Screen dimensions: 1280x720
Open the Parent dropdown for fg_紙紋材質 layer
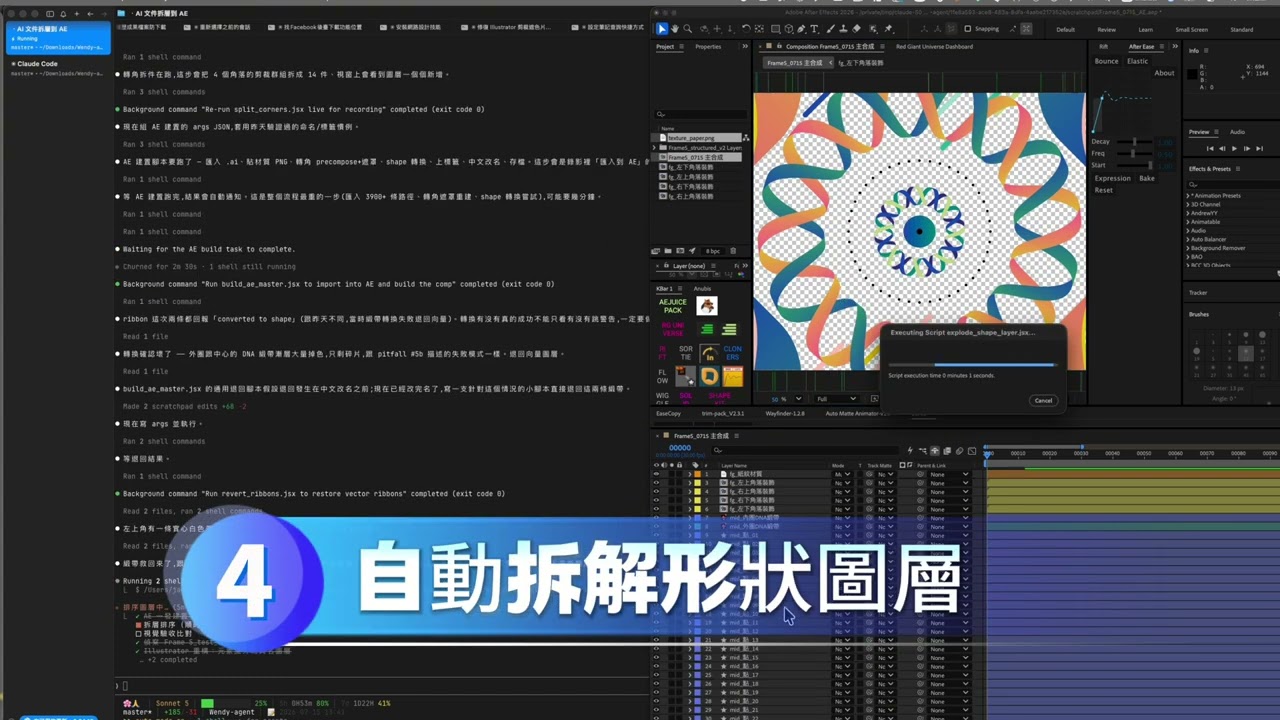pos(950,474)
